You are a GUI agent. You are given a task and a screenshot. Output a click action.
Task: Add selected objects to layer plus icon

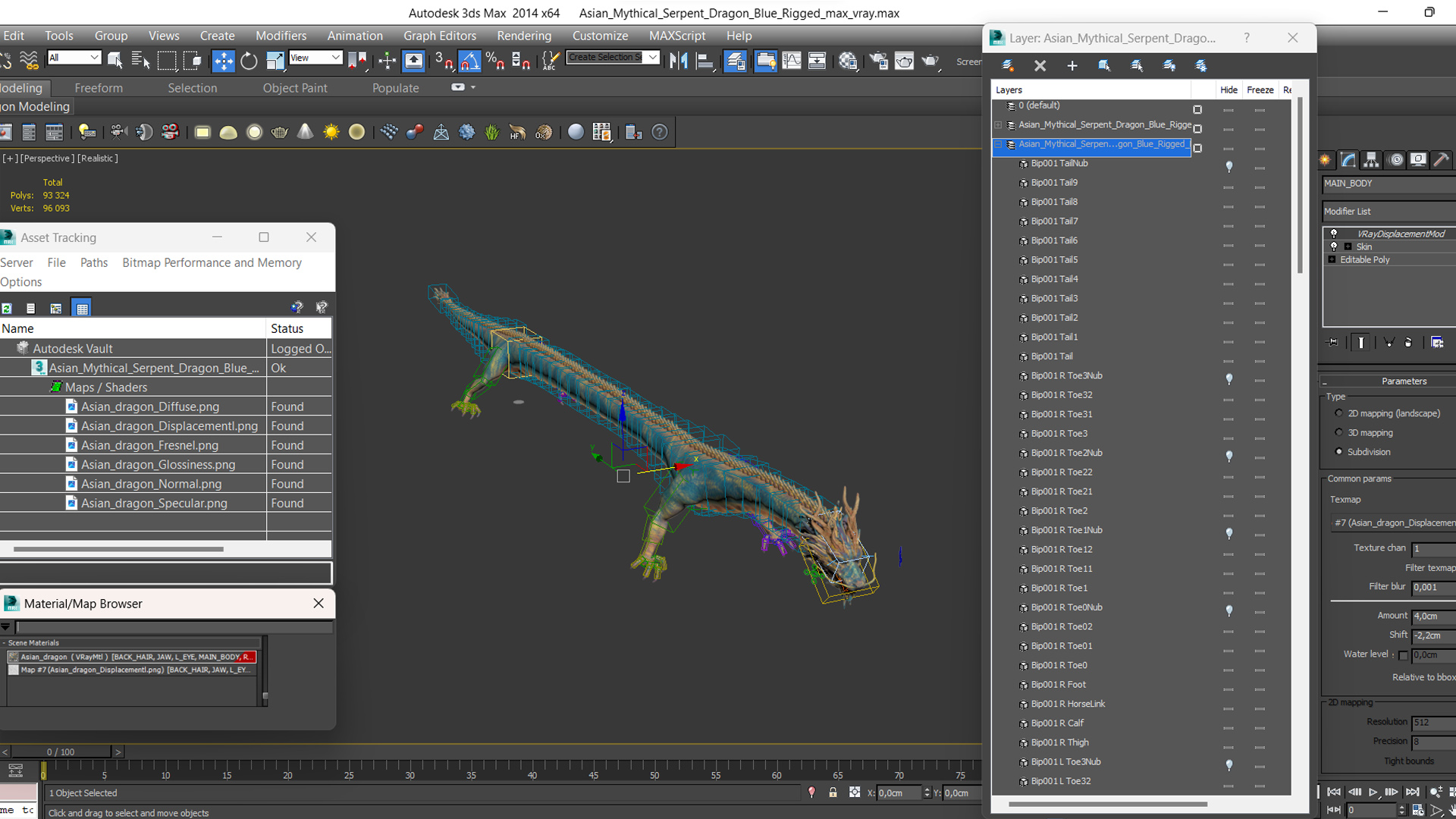[x=1072, y=66]
